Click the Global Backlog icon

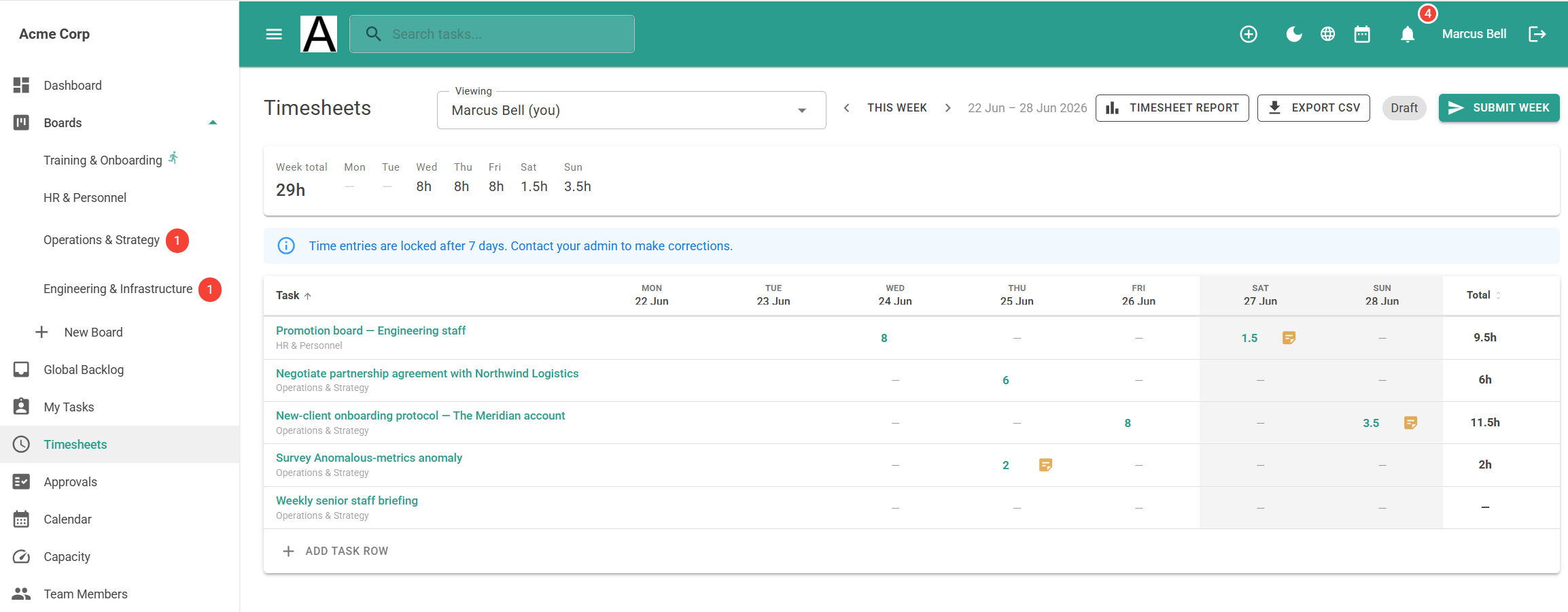(22, 369)
